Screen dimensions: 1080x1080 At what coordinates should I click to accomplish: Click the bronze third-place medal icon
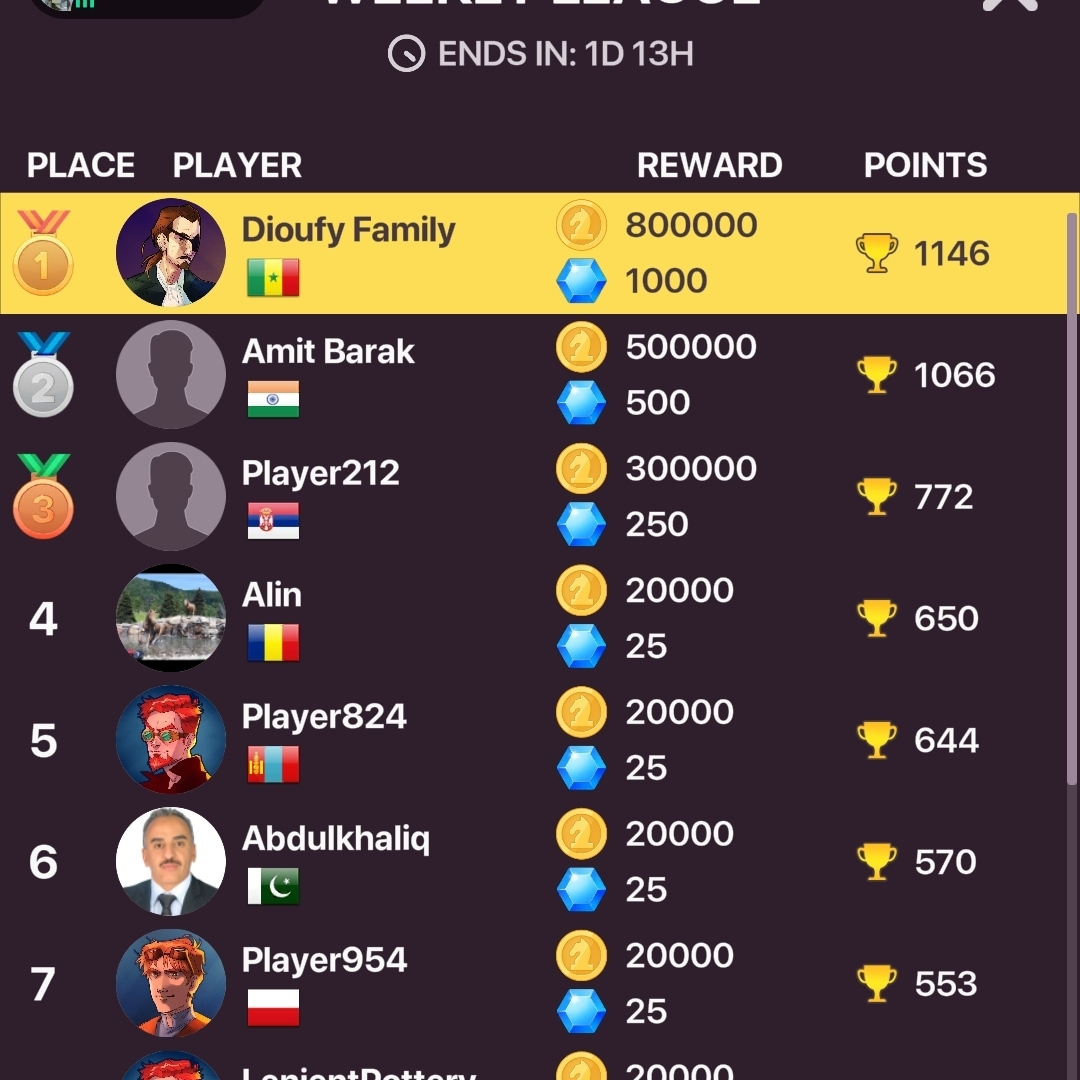43,496
